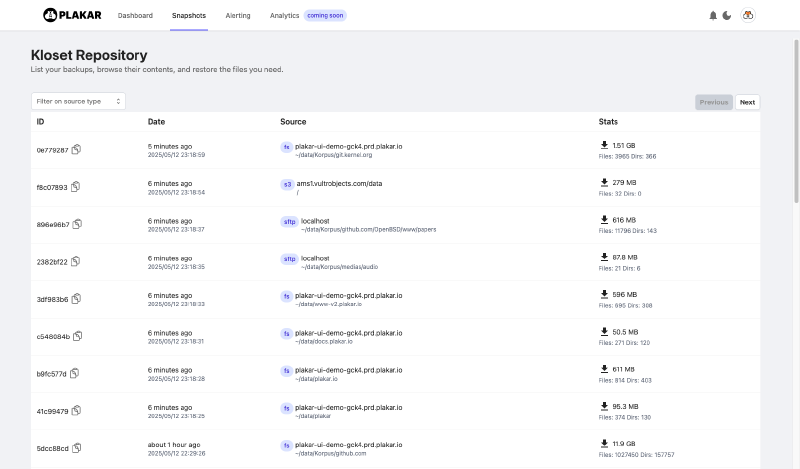This screenshot has height=469, width=800.
Task: Download the 279 MB snapshot
Action: coord(604,182)
